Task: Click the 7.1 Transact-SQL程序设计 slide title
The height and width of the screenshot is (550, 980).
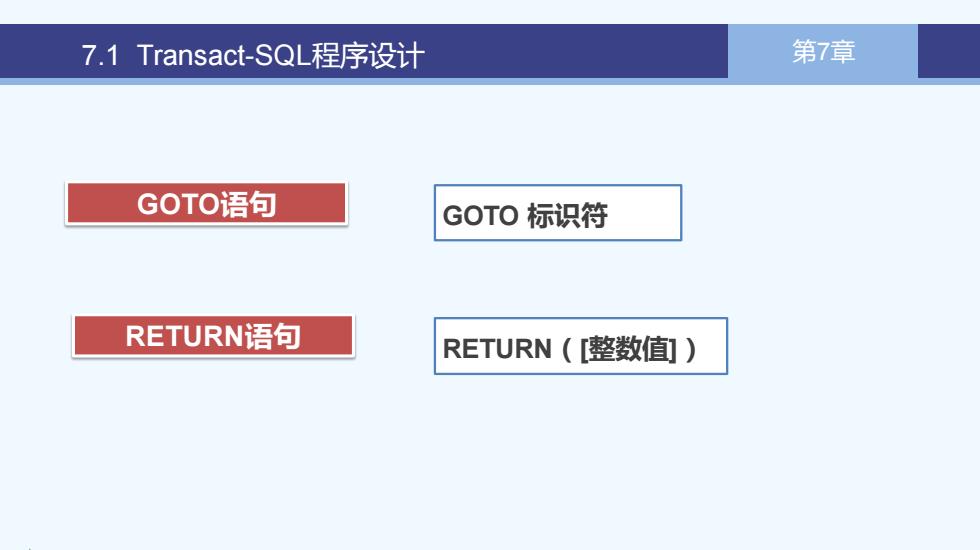Action: [253, 55]
